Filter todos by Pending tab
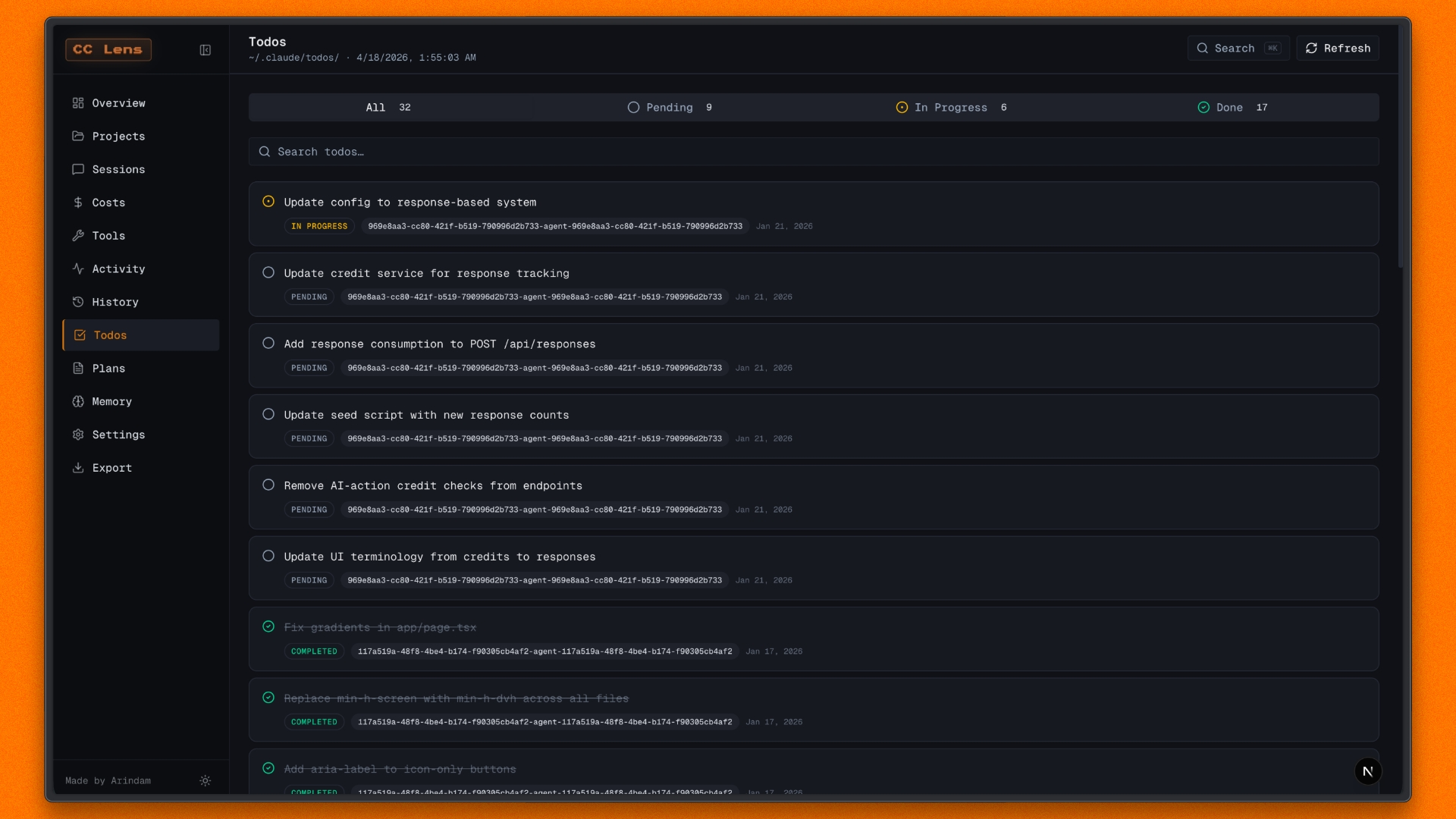The image size is (1456, 819). (670, 108)
